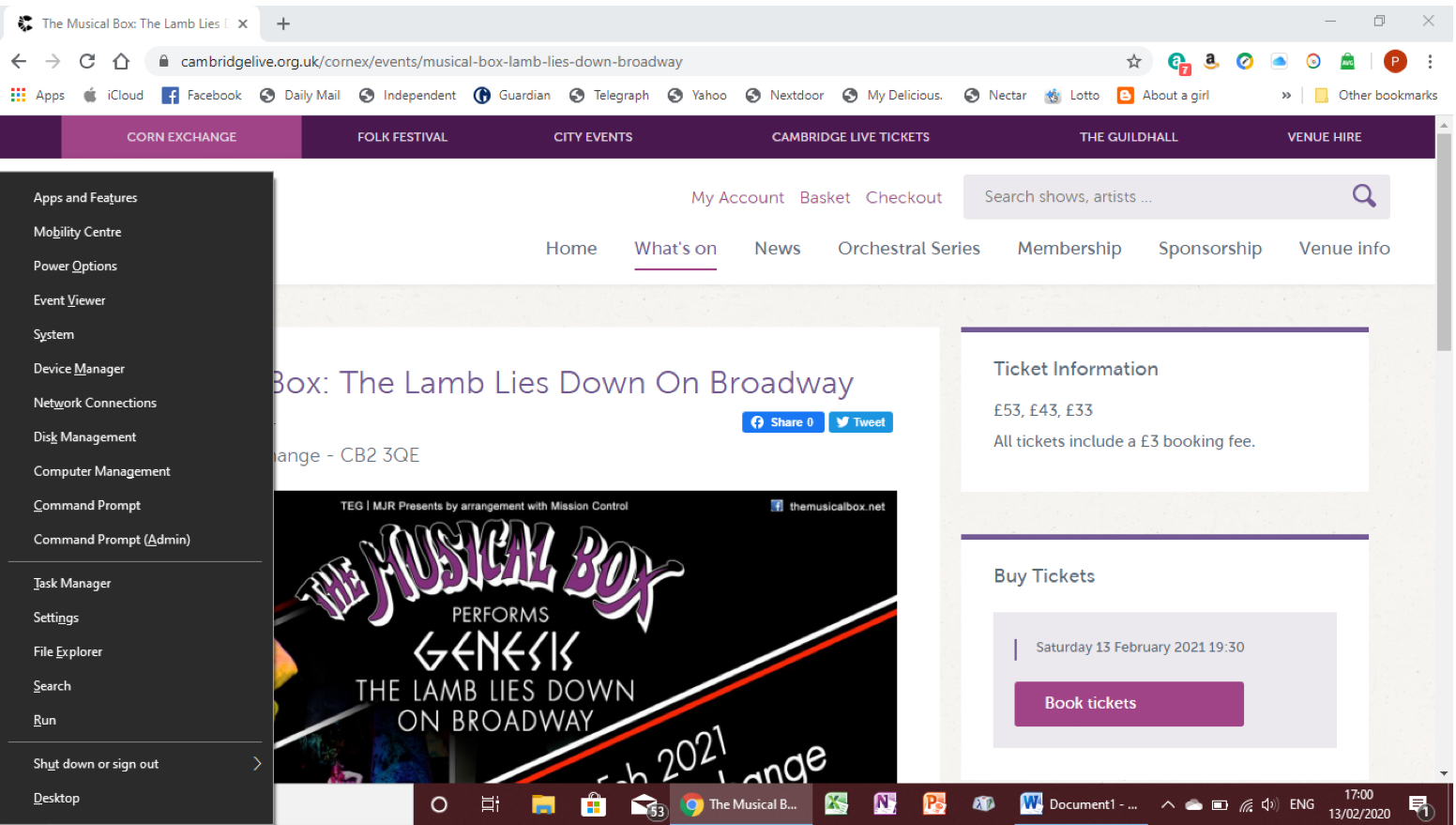Open the Facebook bookmark

coord(202,95)
